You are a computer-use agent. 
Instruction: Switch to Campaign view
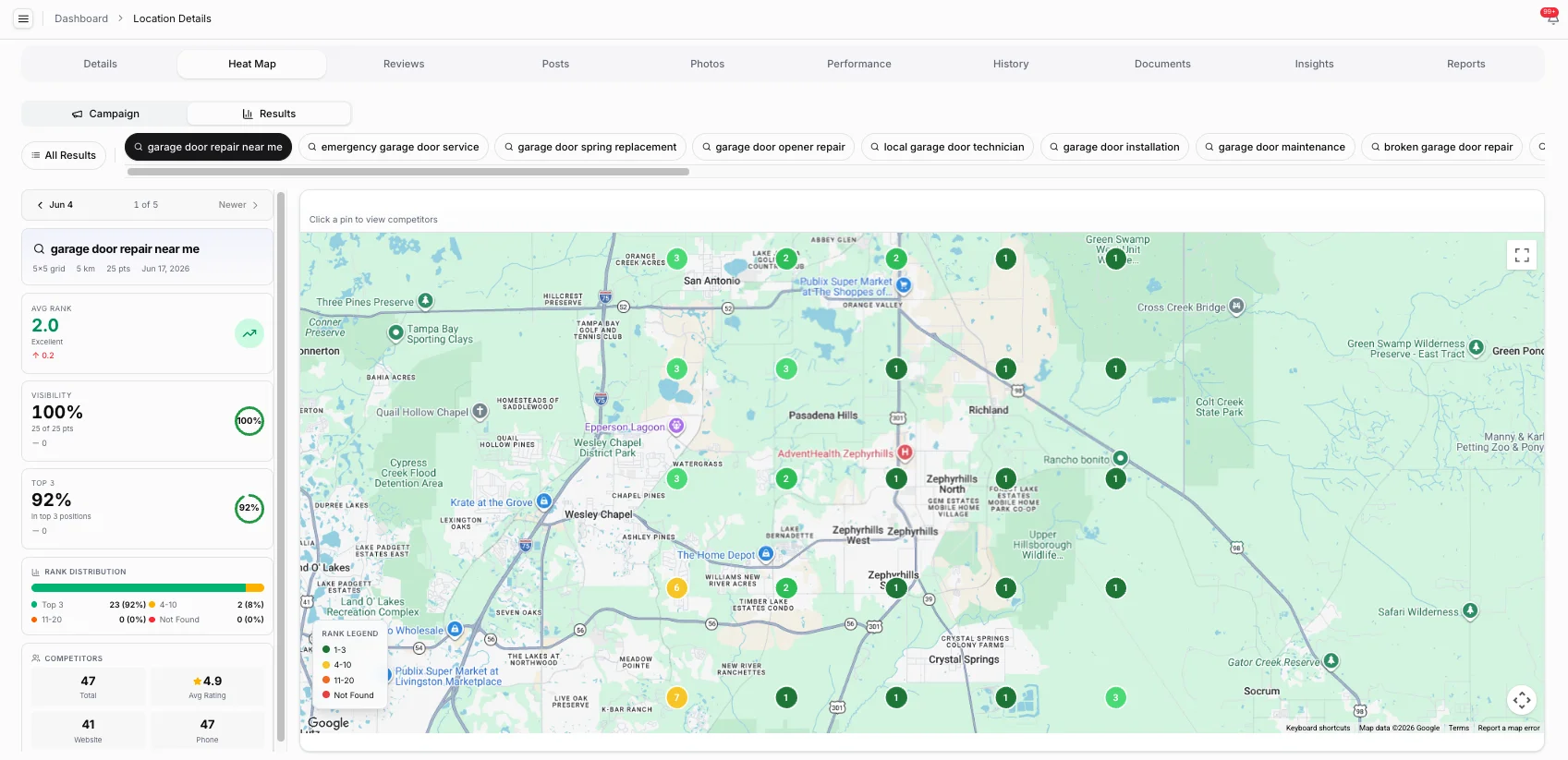point(105,114)
